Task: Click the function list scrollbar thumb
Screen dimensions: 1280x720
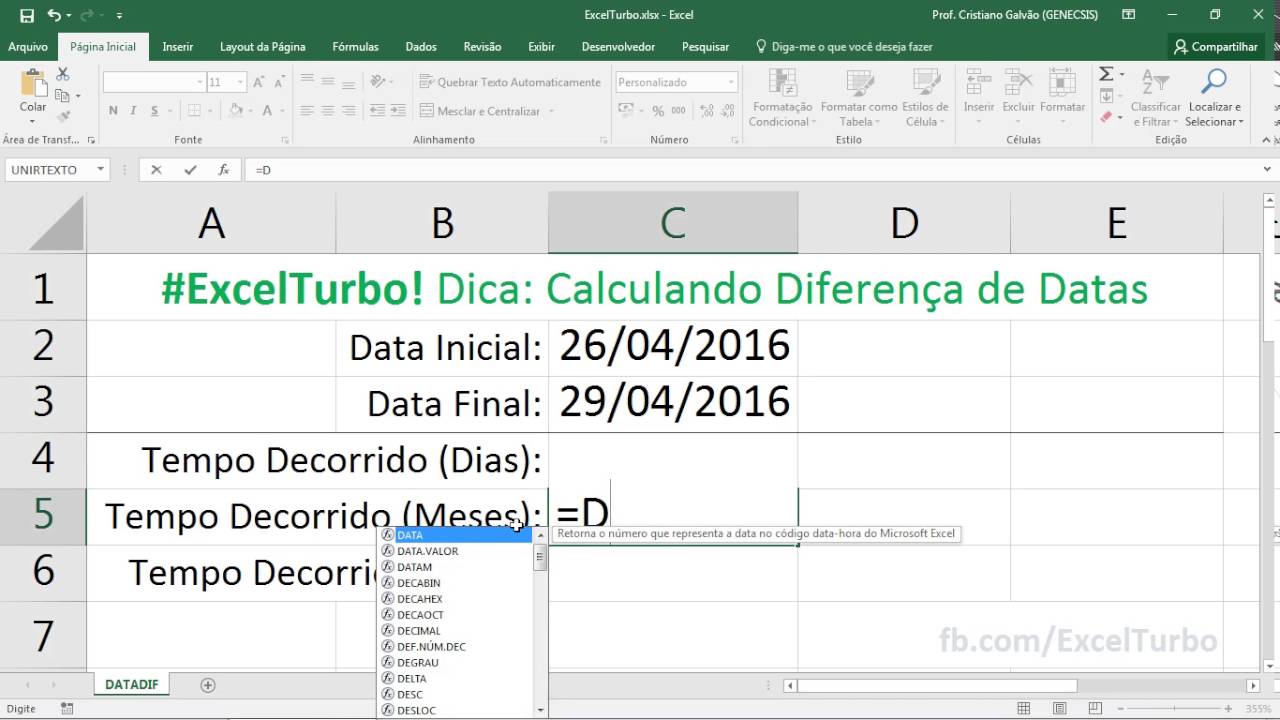Action: 541,558
